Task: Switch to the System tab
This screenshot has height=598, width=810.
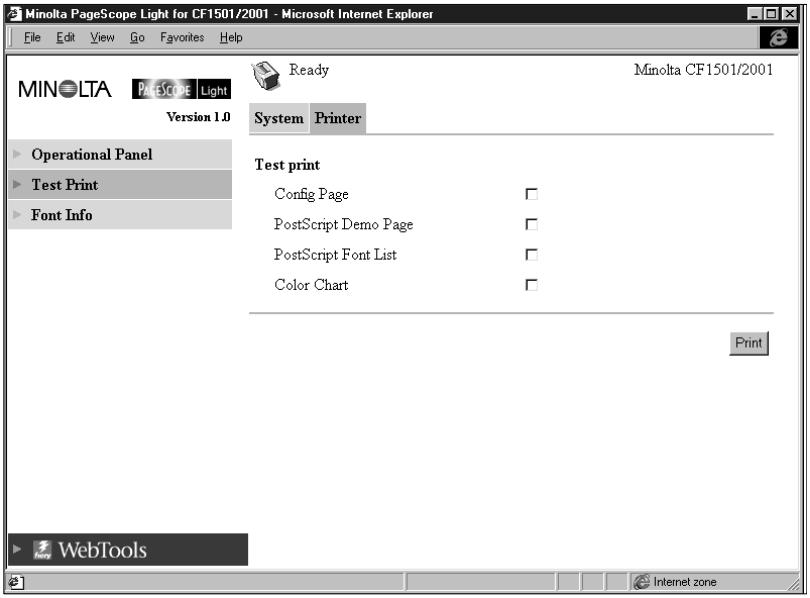Action: (x=279, y=118)
